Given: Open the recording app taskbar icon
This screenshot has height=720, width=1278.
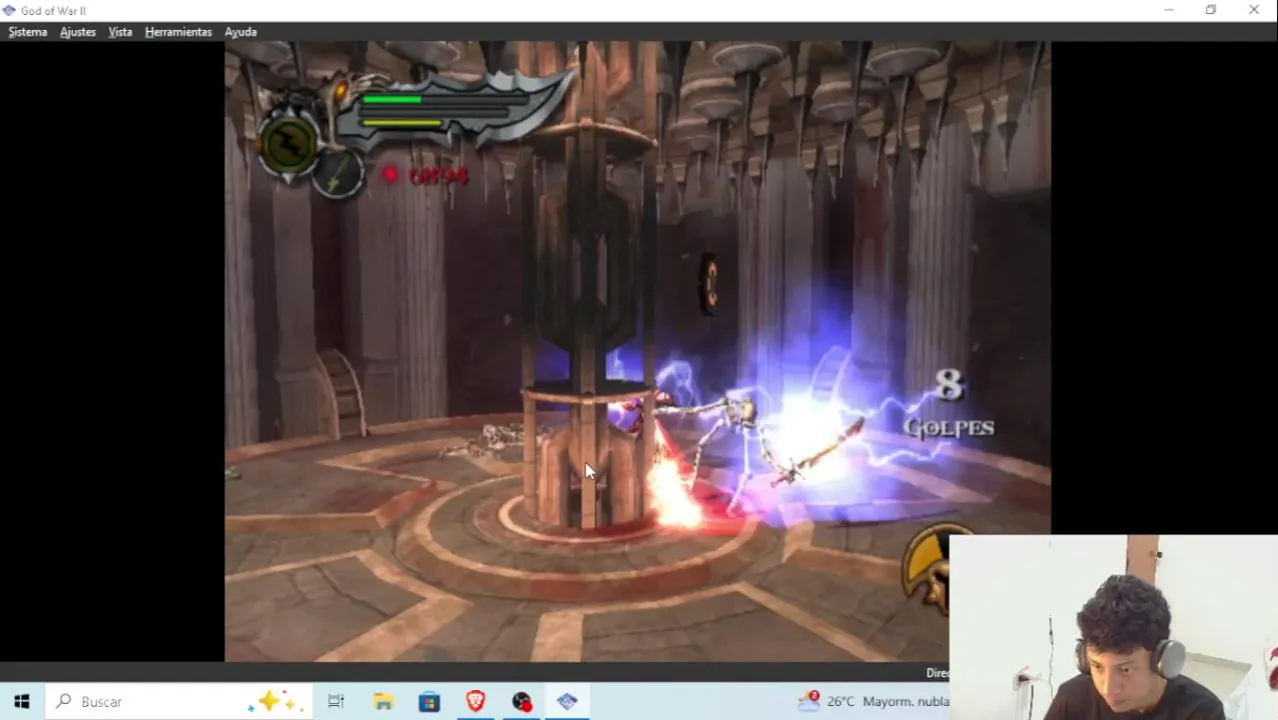Looking at the screenshot, I should click(522, 702).
